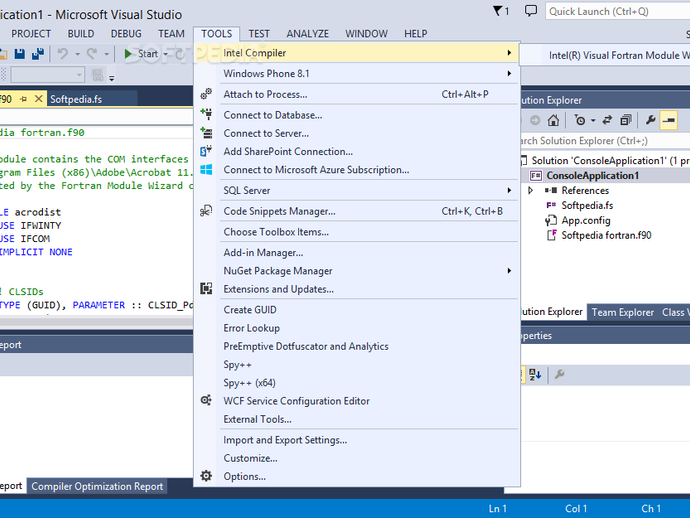Click the Property Pages wrench icon
Viewport: 690px width, 518px height.
(559, 375)
